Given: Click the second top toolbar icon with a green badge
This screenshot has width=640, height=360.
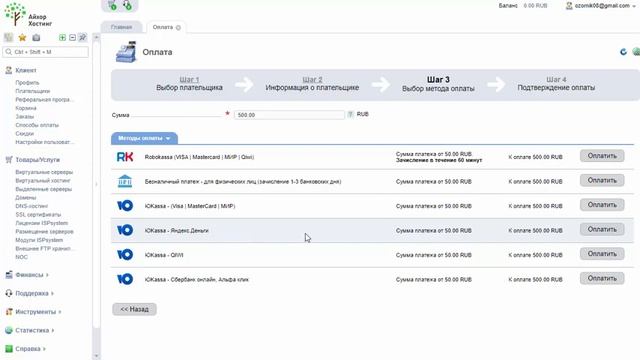Looking at the screenshot, I should click(x=127, y=5).
